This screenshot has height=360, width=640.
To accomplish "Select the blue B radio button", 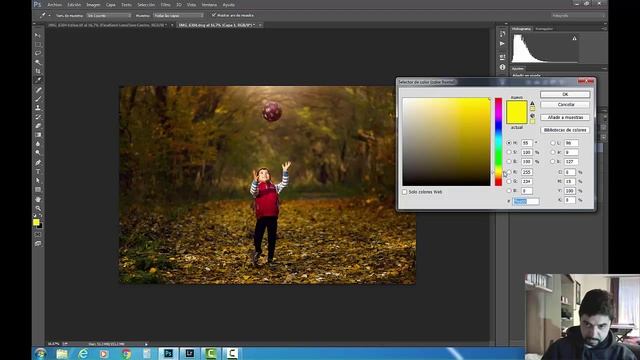I will tap(509, 191).
